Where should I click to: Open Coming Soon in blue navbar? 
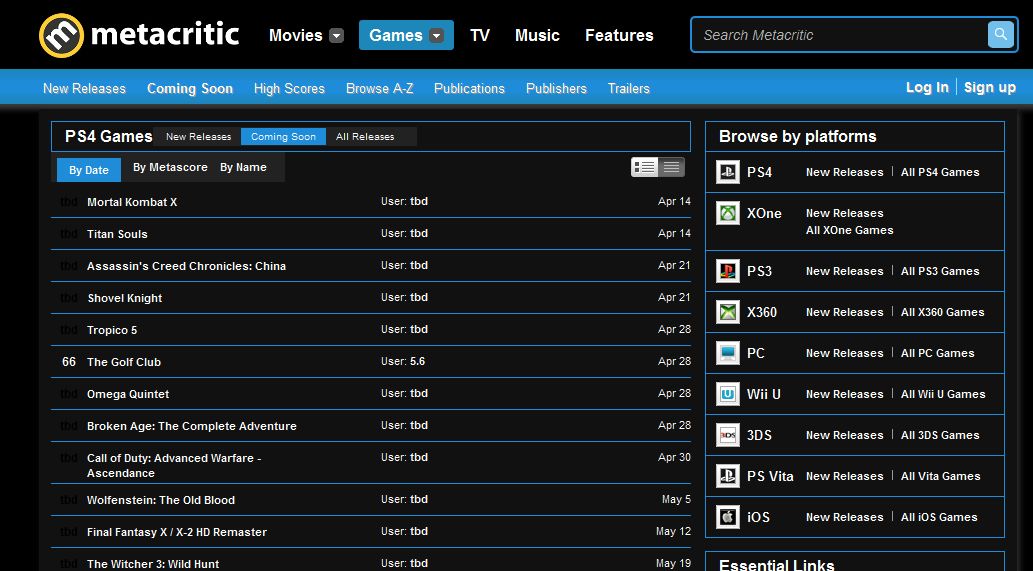(190, 88)
